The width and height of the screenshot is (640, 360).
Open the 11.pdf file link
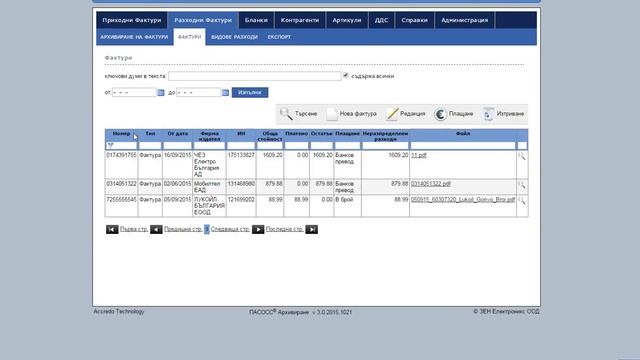[419, 155]
